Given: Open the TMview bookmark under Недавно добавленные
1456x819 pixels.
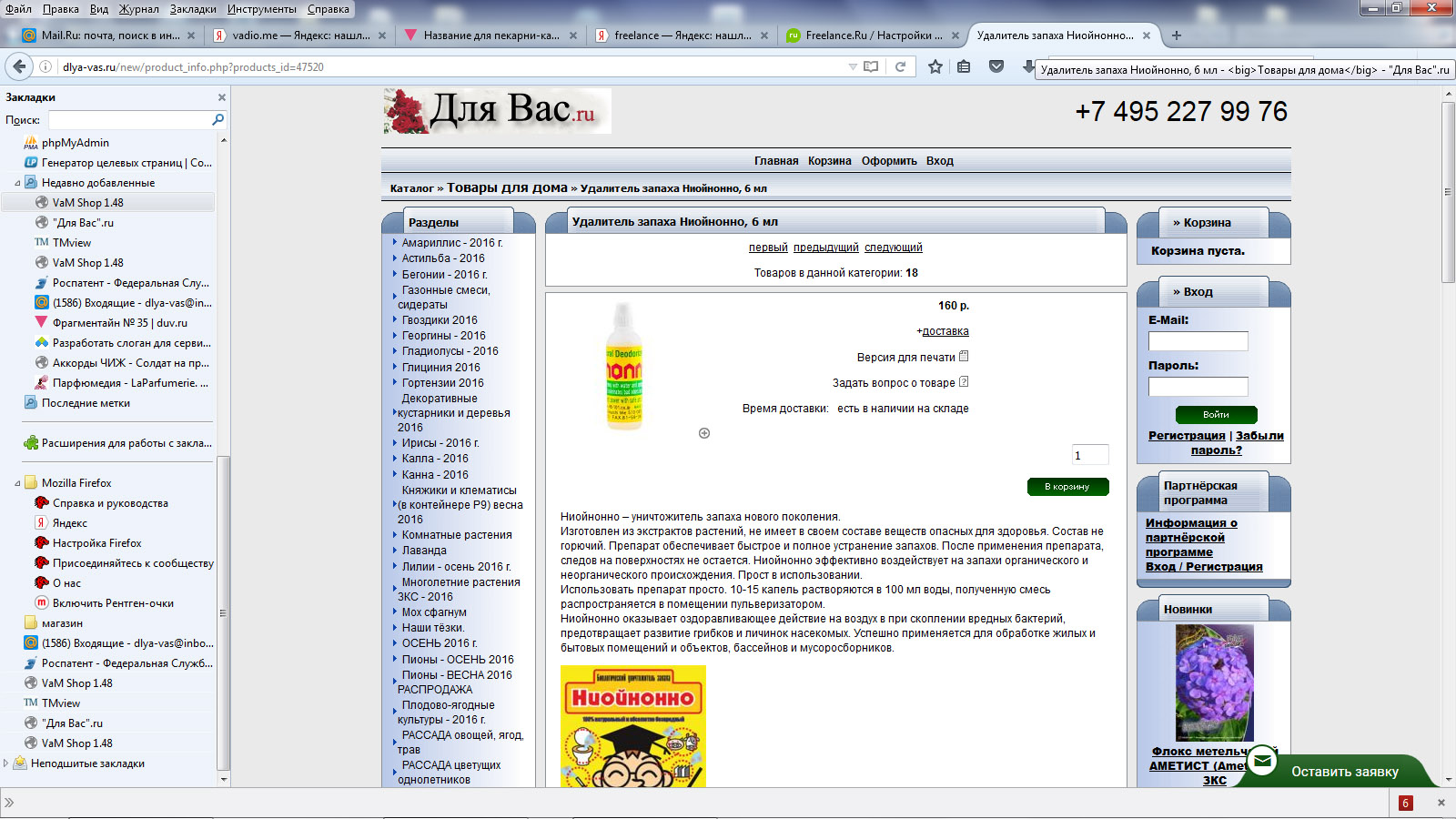Looking at the screenshot, I should point(71,243).
